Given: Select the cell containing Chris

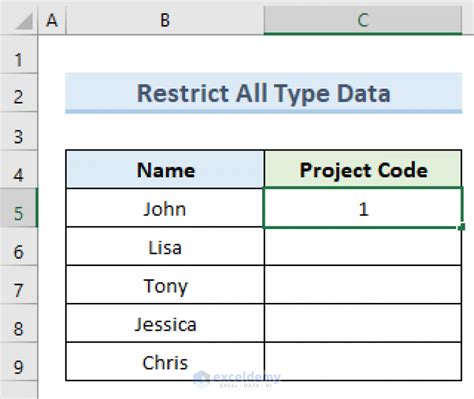Looking at the screenshot, I should coord(165,361).
